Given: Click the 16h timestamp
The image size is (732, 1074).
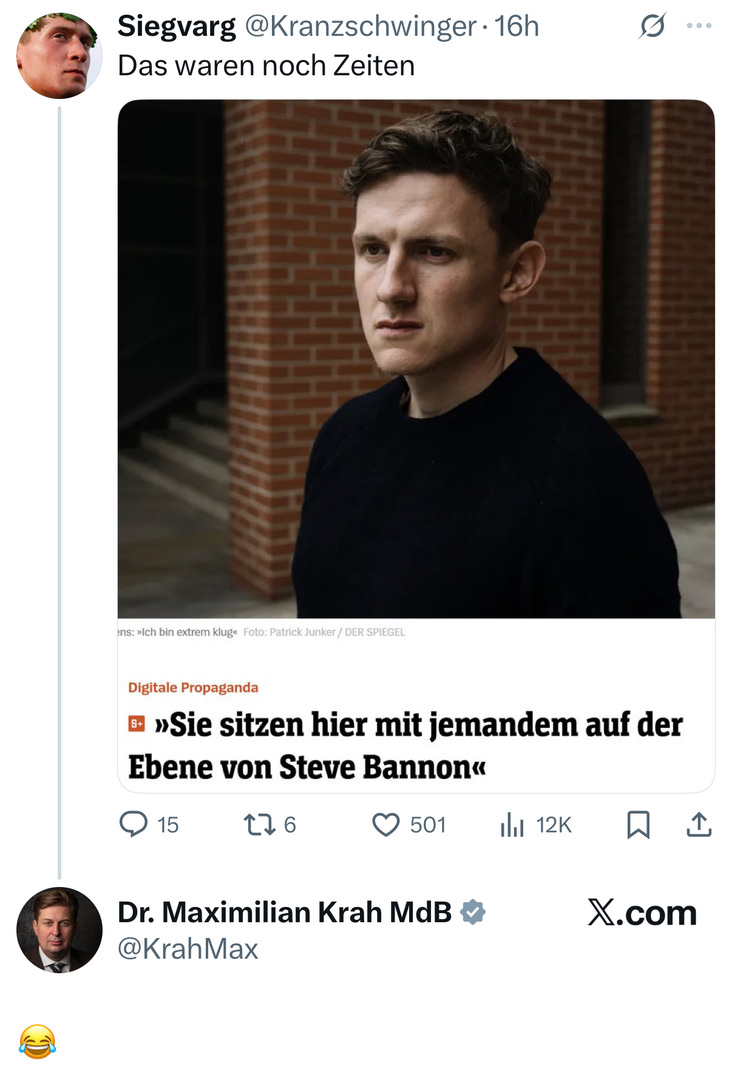Looking at the screenshot, I should coord(517,27).
